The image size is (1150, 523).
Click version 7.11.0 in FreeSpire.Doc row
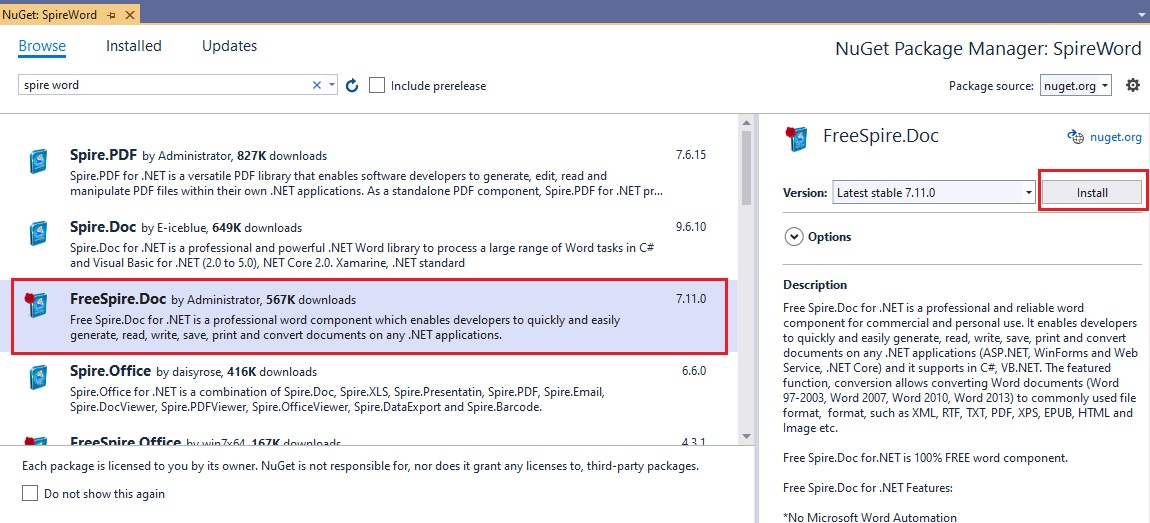click(x=691, y=299)
